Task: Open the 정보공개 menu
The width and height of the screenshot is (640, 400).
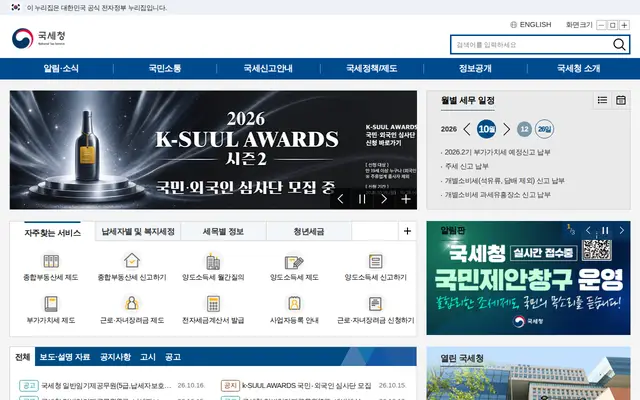Action: 475,68
